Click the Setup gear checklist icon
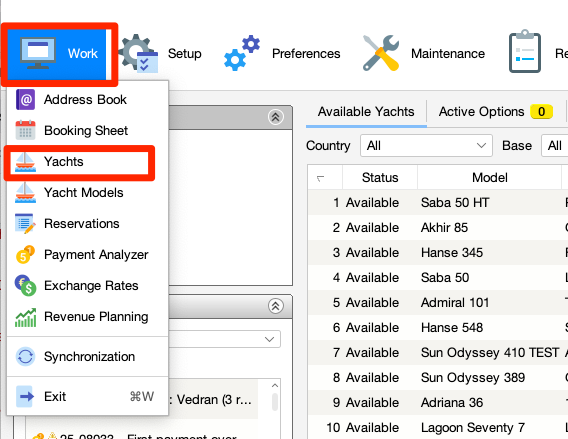 [139, 53]
